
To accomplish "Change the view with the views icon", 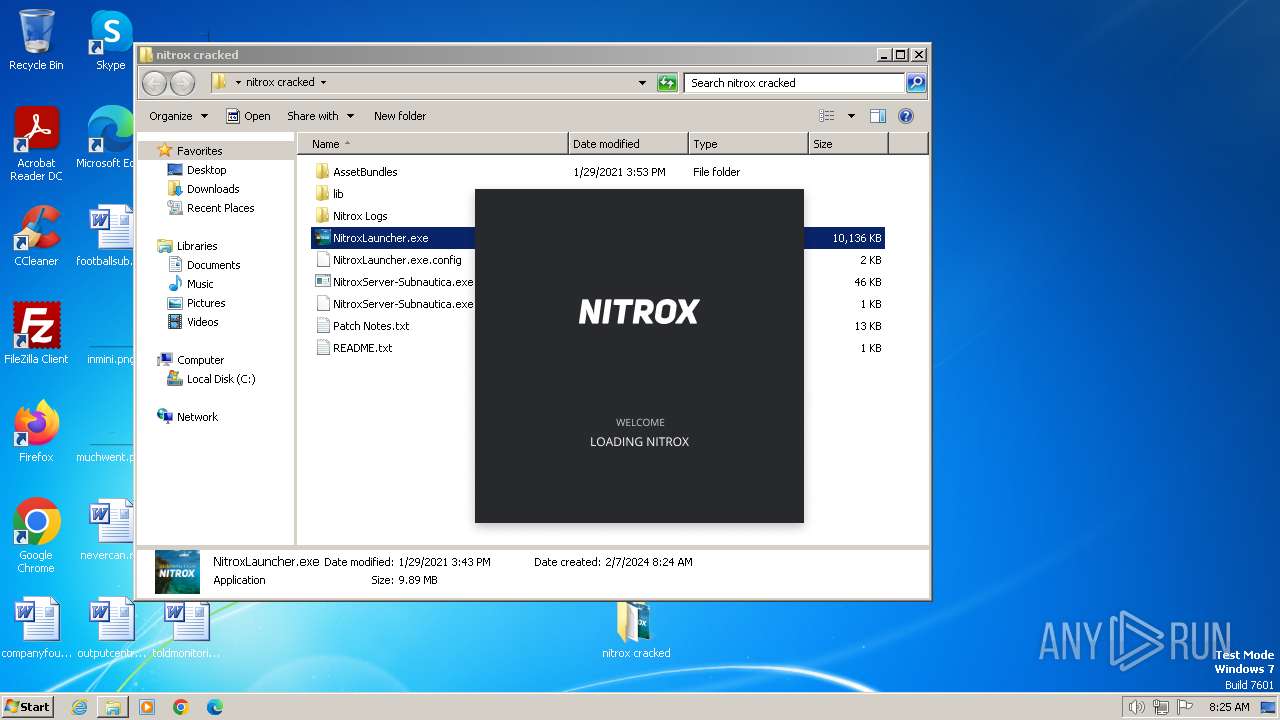I will point(827,116).
